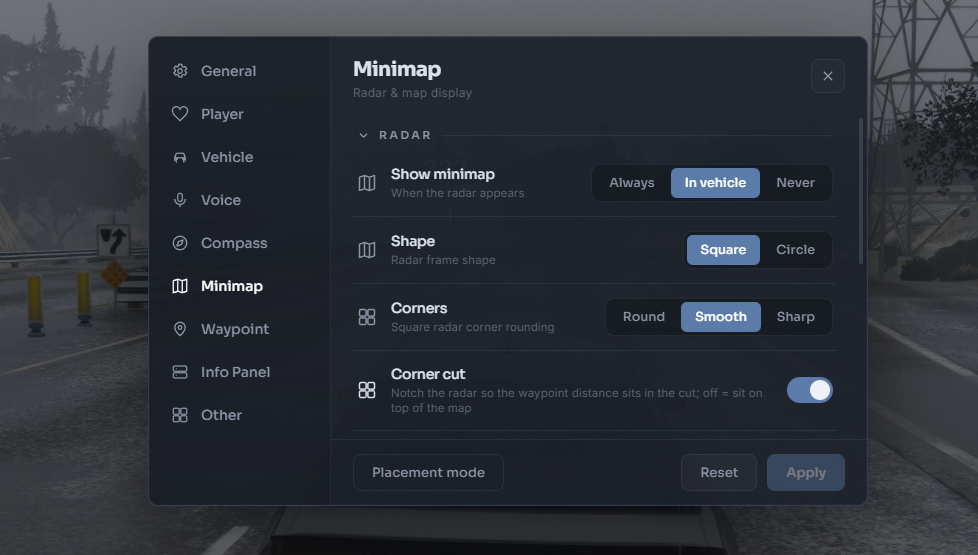Viewport: 978px width, 555px height.
Task: Click the Player heart icon
Action: tap(180, 113)
